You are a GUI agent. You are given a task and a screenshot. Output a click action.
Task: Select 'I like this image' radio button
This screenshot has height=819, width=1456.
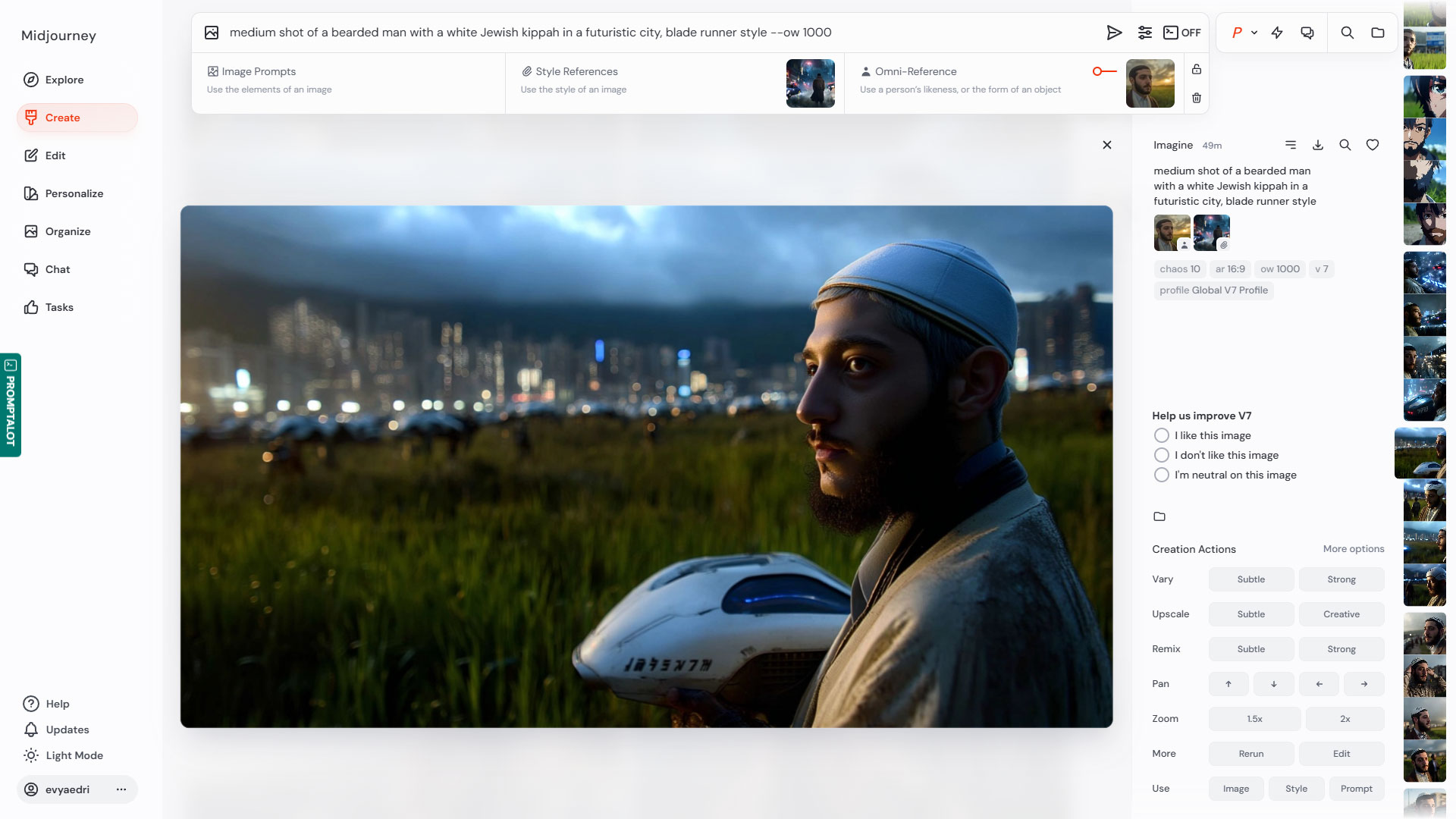click(x=1161, y=435)
